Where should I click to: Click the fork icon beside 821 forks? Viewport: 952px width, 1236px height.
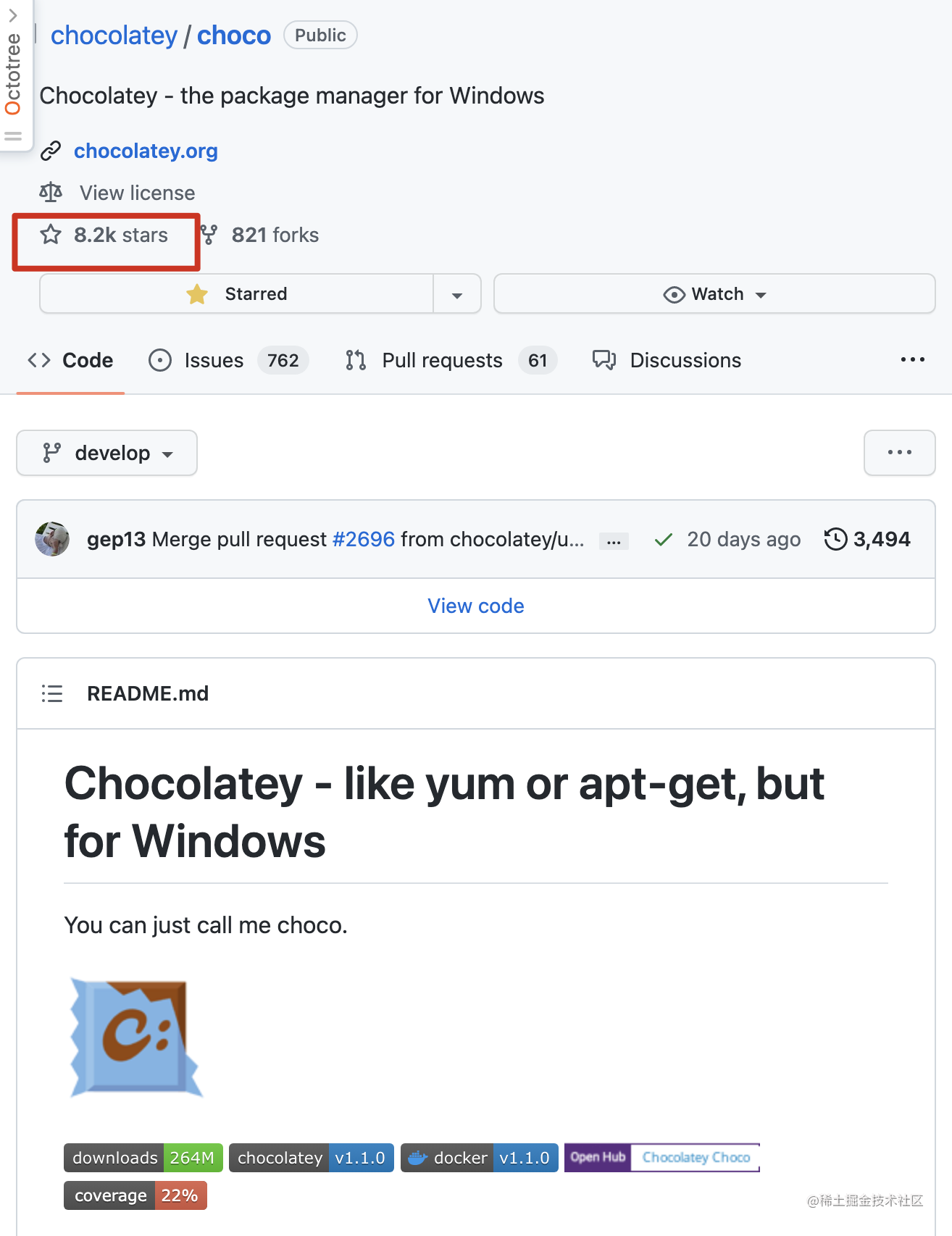[x=209, y=235]
